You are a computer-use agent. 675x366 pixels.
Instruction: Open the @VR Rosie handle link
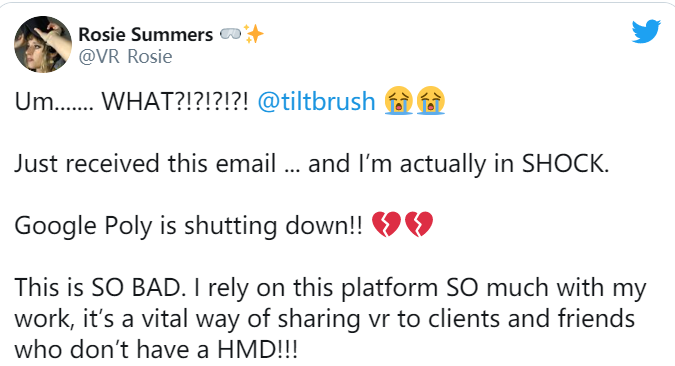tap(125, 57)
